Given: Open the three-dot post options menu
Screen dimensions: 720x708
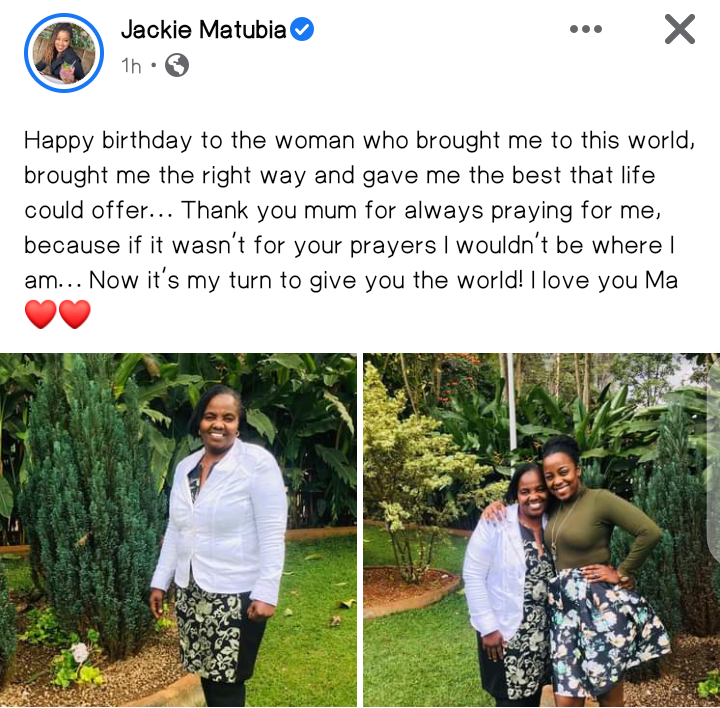Looking at the screenshot, I should point(585,29).
